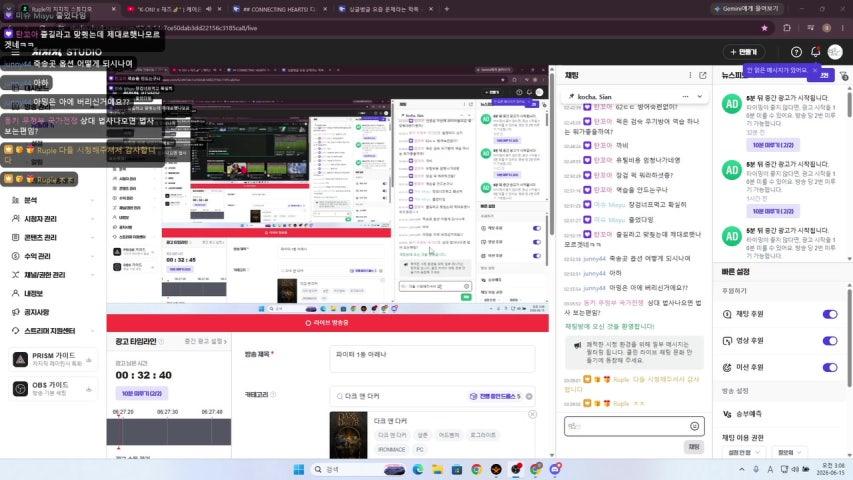Screen dimensions: 853x480
Task: Open the chat panel more options menu
Action: (x=690, y=75)
